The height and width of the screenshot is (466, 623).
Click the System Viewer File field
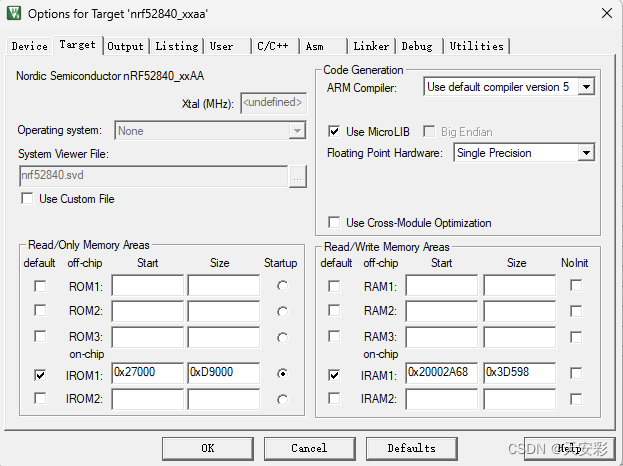tap(153, 176)
